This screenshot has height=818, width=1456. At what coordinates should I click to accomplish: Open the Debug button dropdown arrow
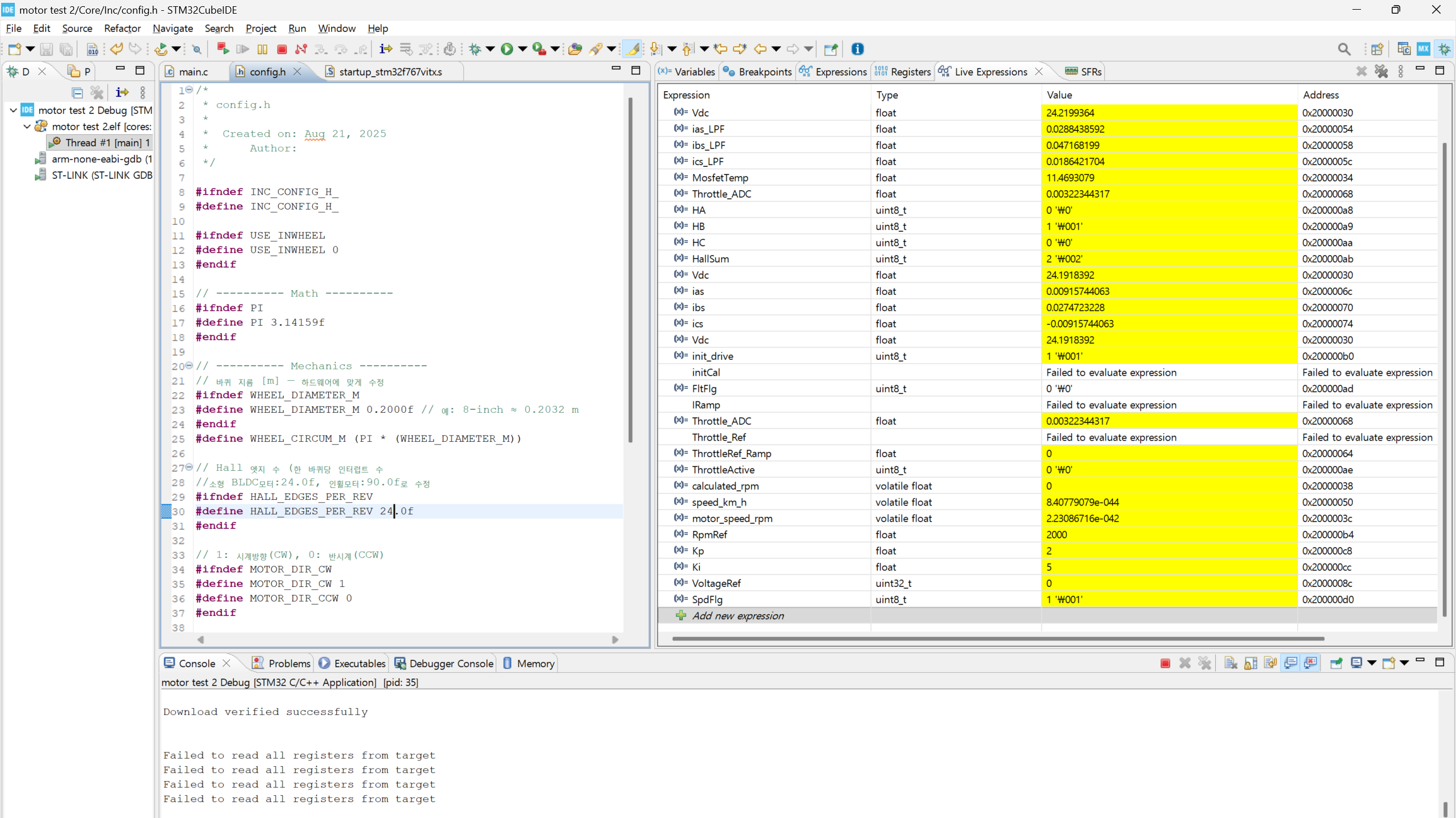pyautogui.click(x=490, y=50)
